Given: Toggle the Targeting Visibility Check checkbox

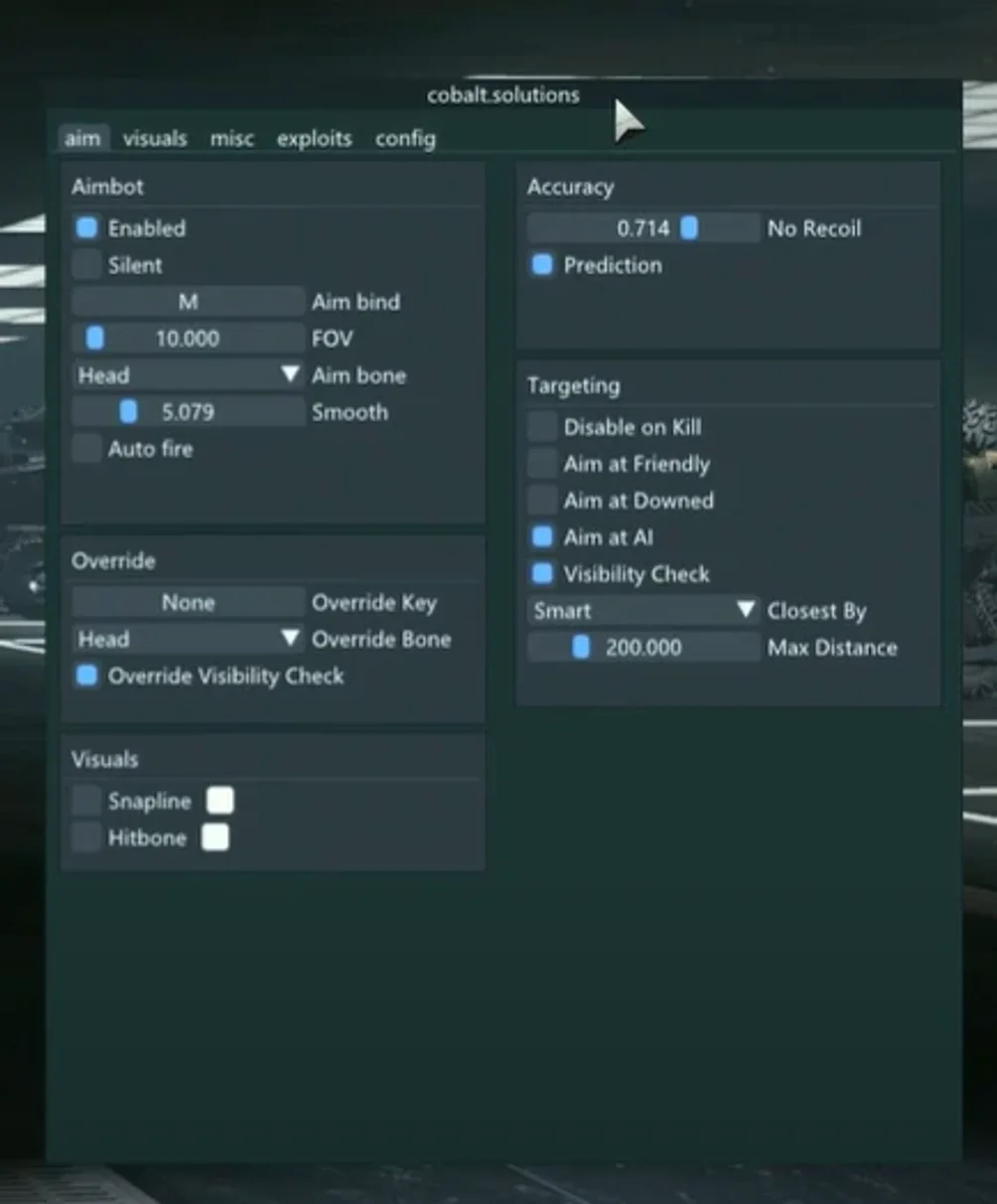Looking at the screenshot, I should click(542, 573).
